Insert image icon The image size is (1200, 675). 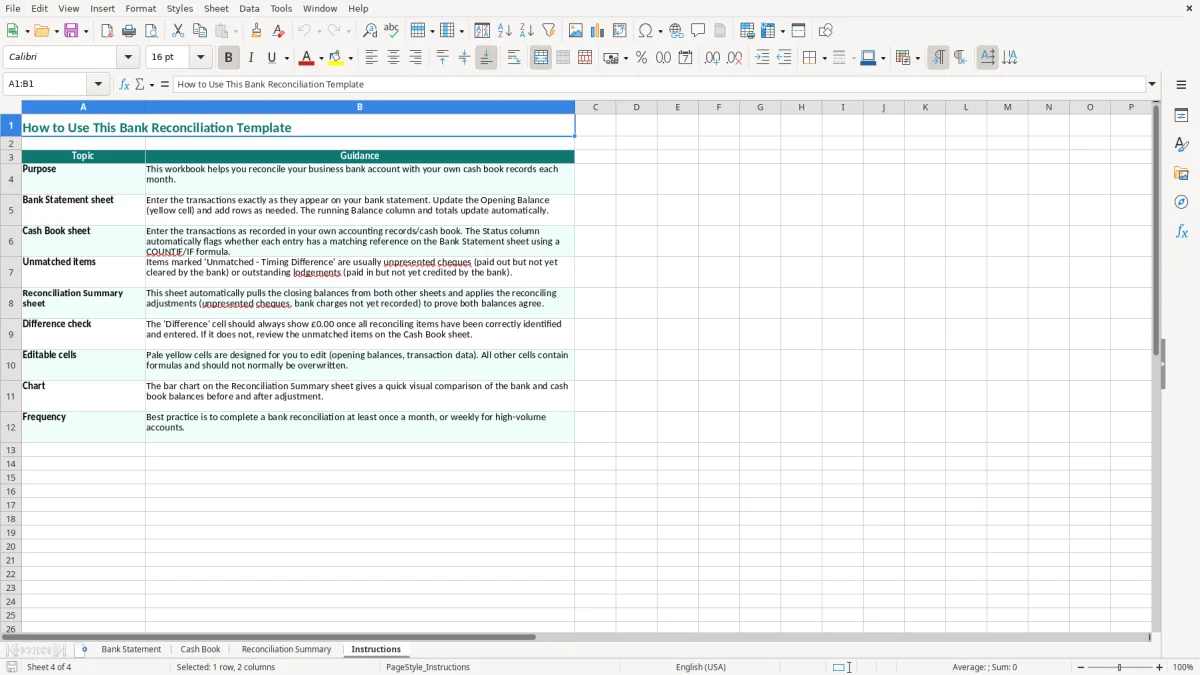click(576, 31)
